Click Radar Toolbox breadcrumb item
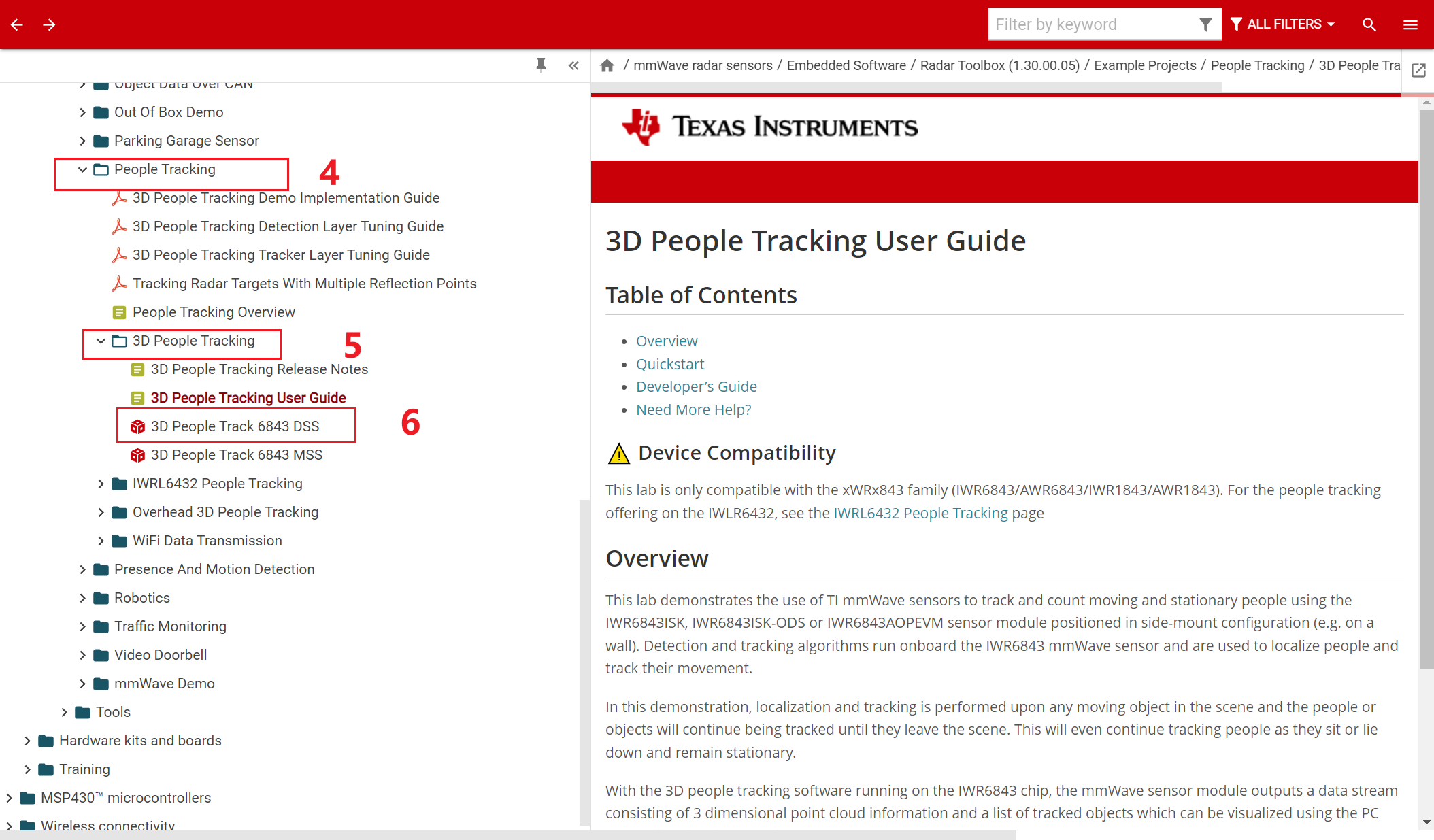The height and width of the screenshot is (840, 1434). [999, 65]
